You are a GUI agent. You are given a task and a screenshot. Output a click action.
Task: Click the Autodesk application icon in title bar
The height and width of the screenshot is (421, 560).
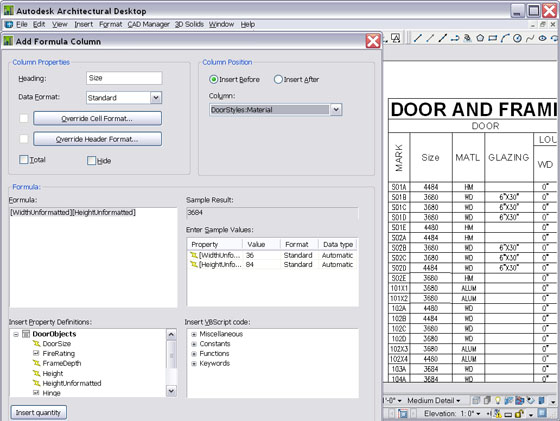point(9,11)
